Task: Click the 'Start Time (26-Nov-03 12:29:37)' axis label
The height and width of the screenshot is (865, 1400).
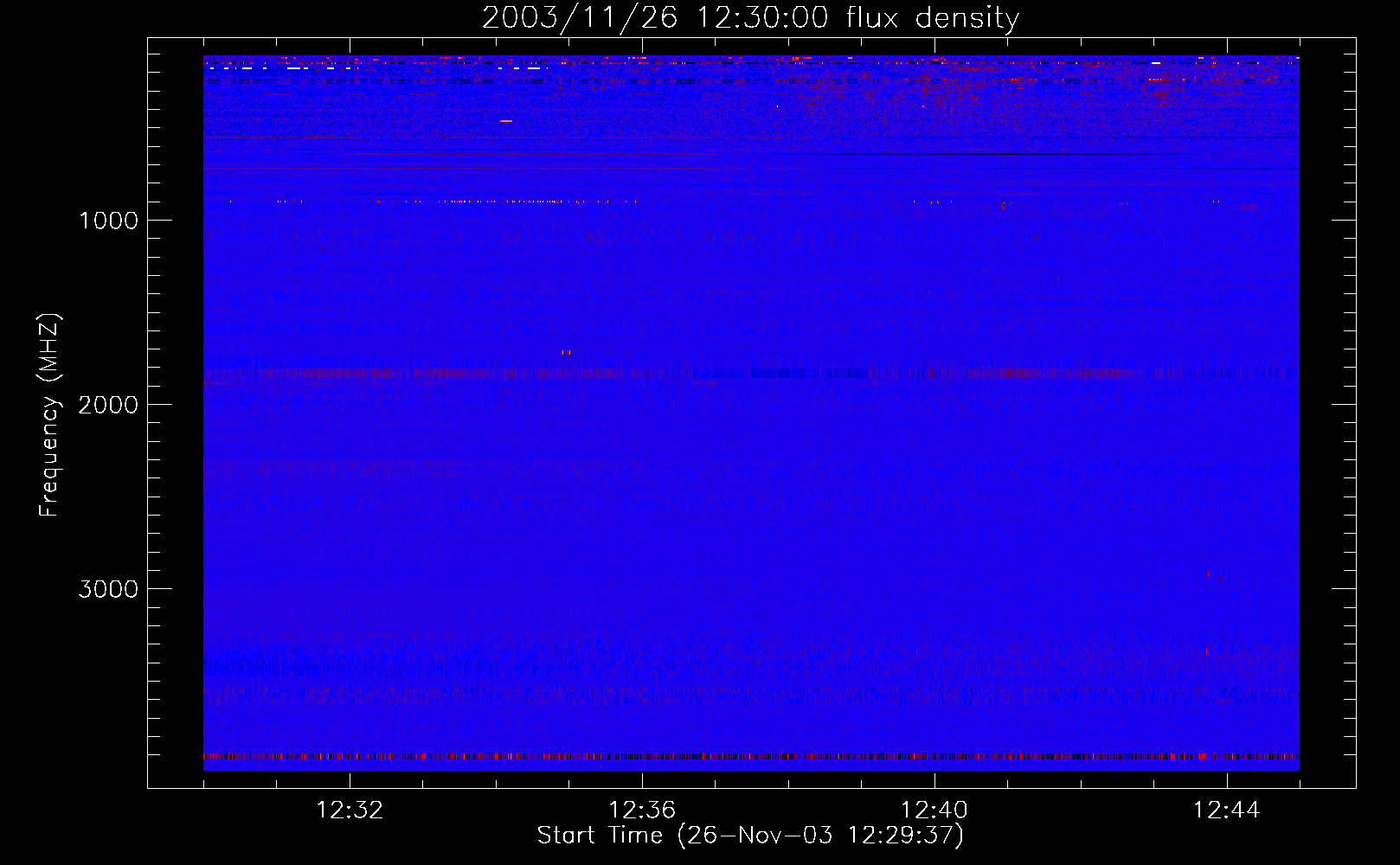Action: coord(750,836)
